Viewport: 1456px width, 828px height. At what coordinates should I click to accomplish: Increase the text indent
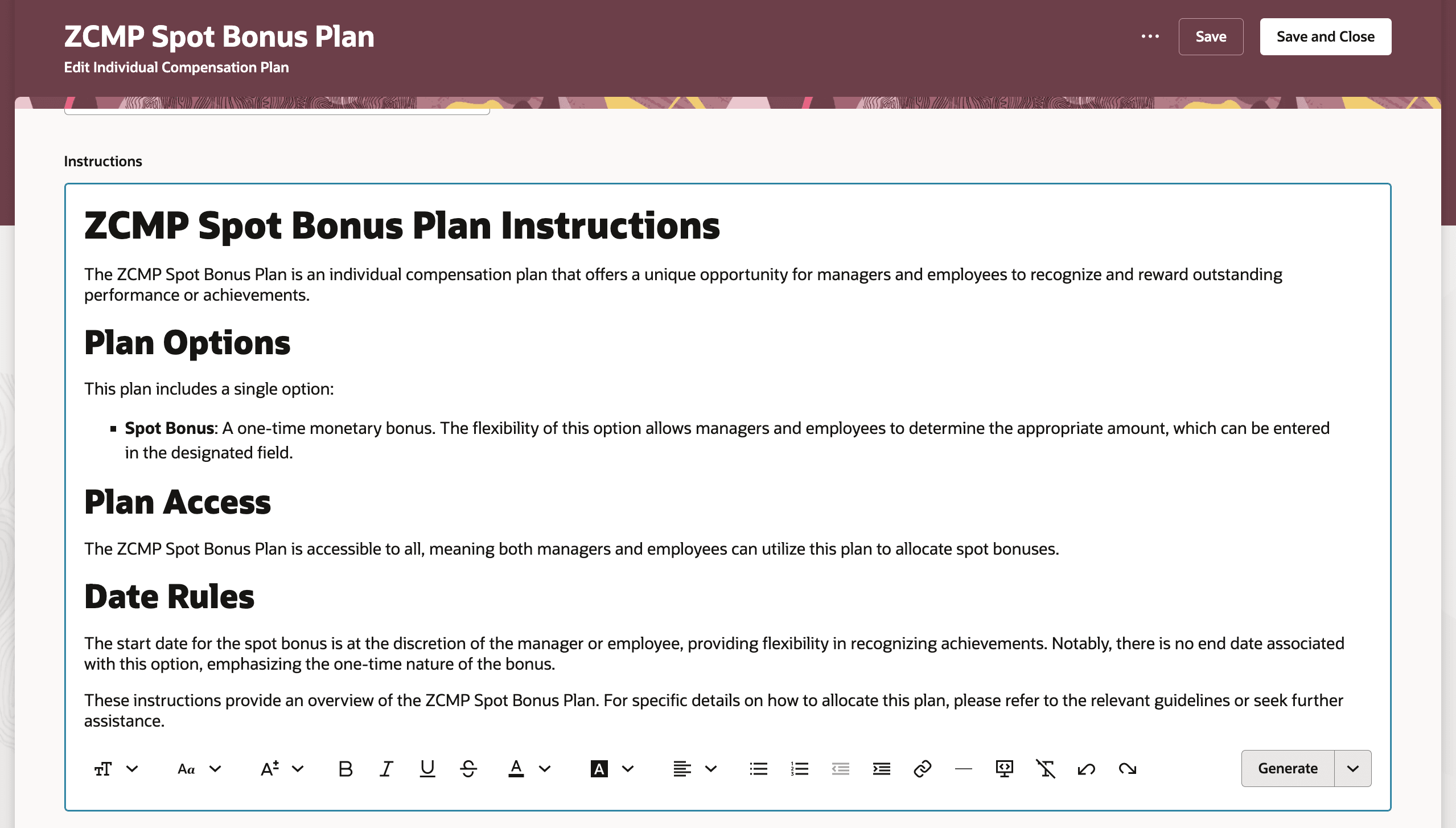pyautogui.click(x=881, y=768)
